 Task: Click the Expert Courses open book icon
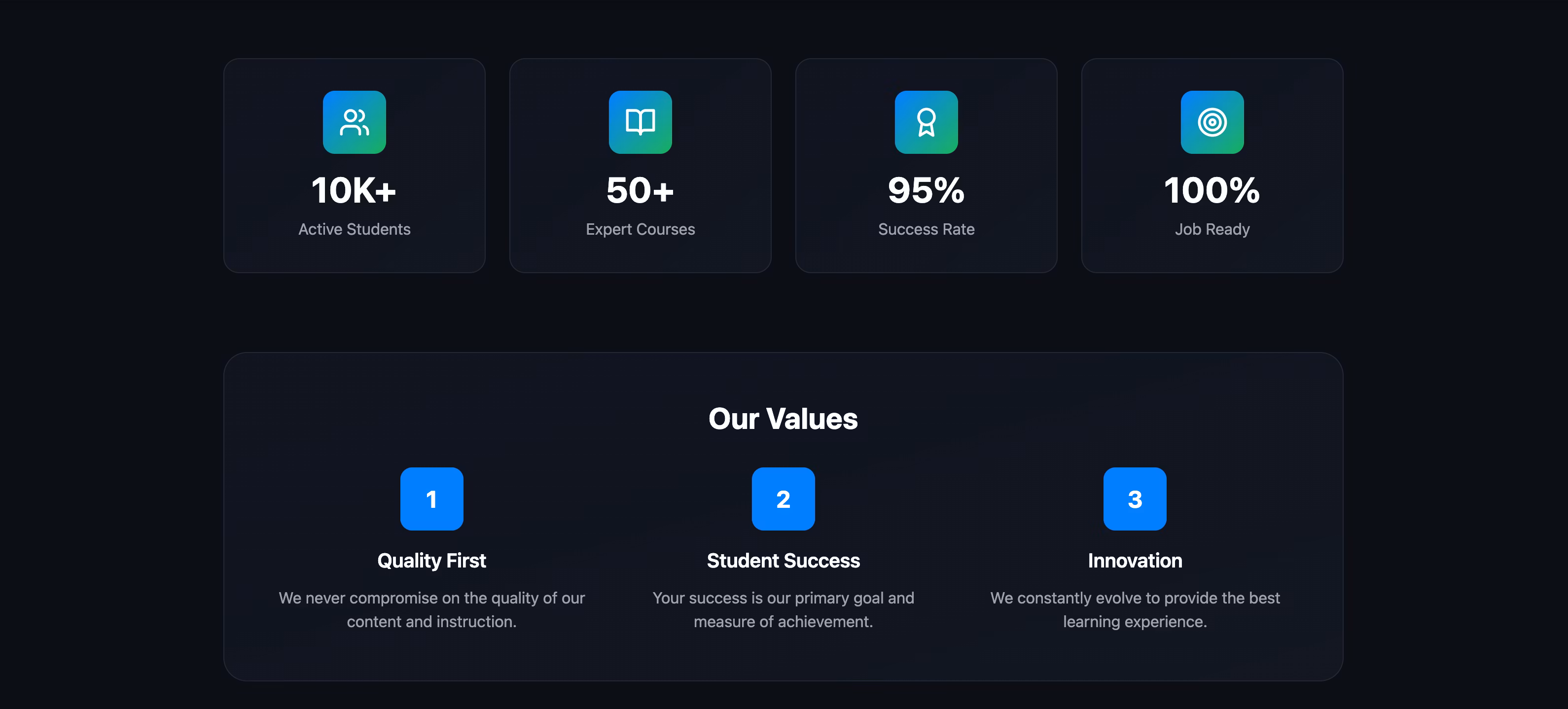click(641, 122)
